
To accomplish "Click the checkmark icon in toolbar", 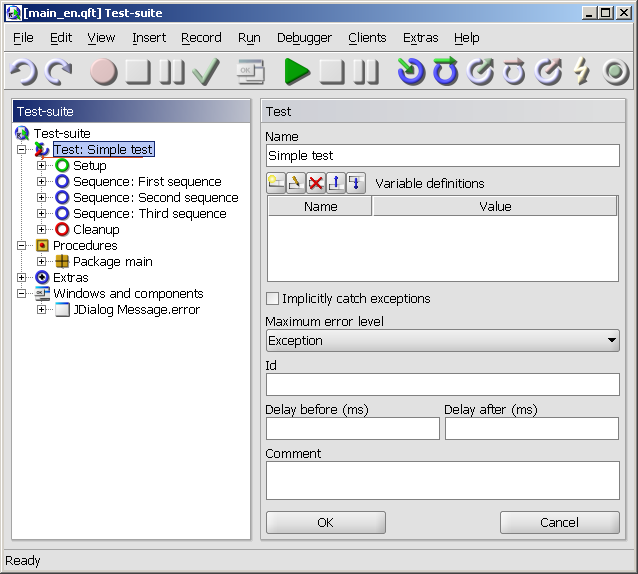I will [206, 72].
